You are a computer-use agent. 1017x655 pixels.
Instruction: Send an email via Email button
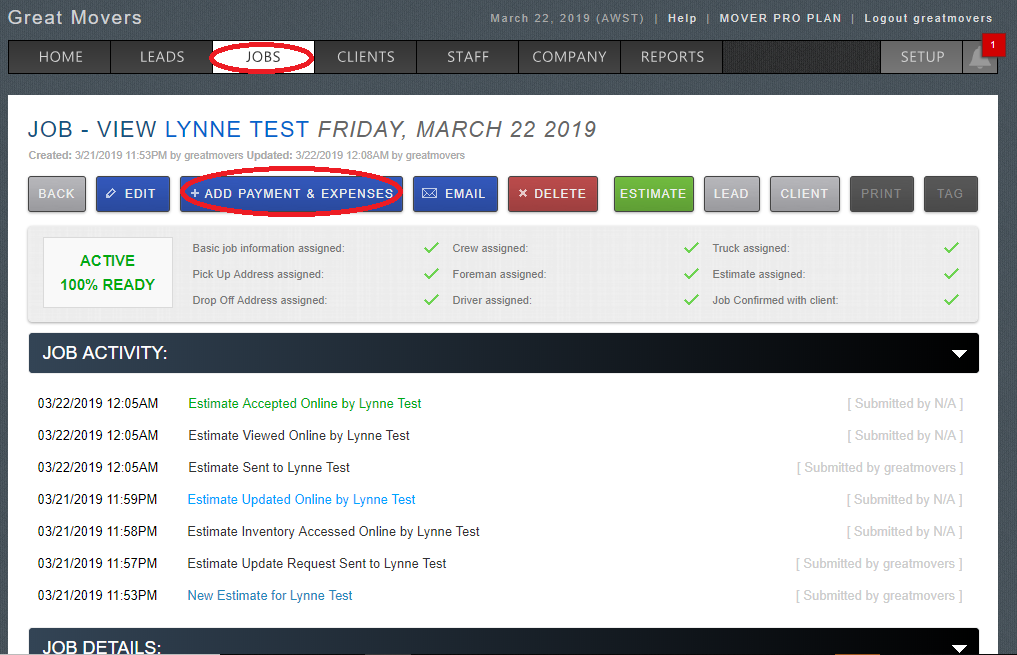[454, 194]
